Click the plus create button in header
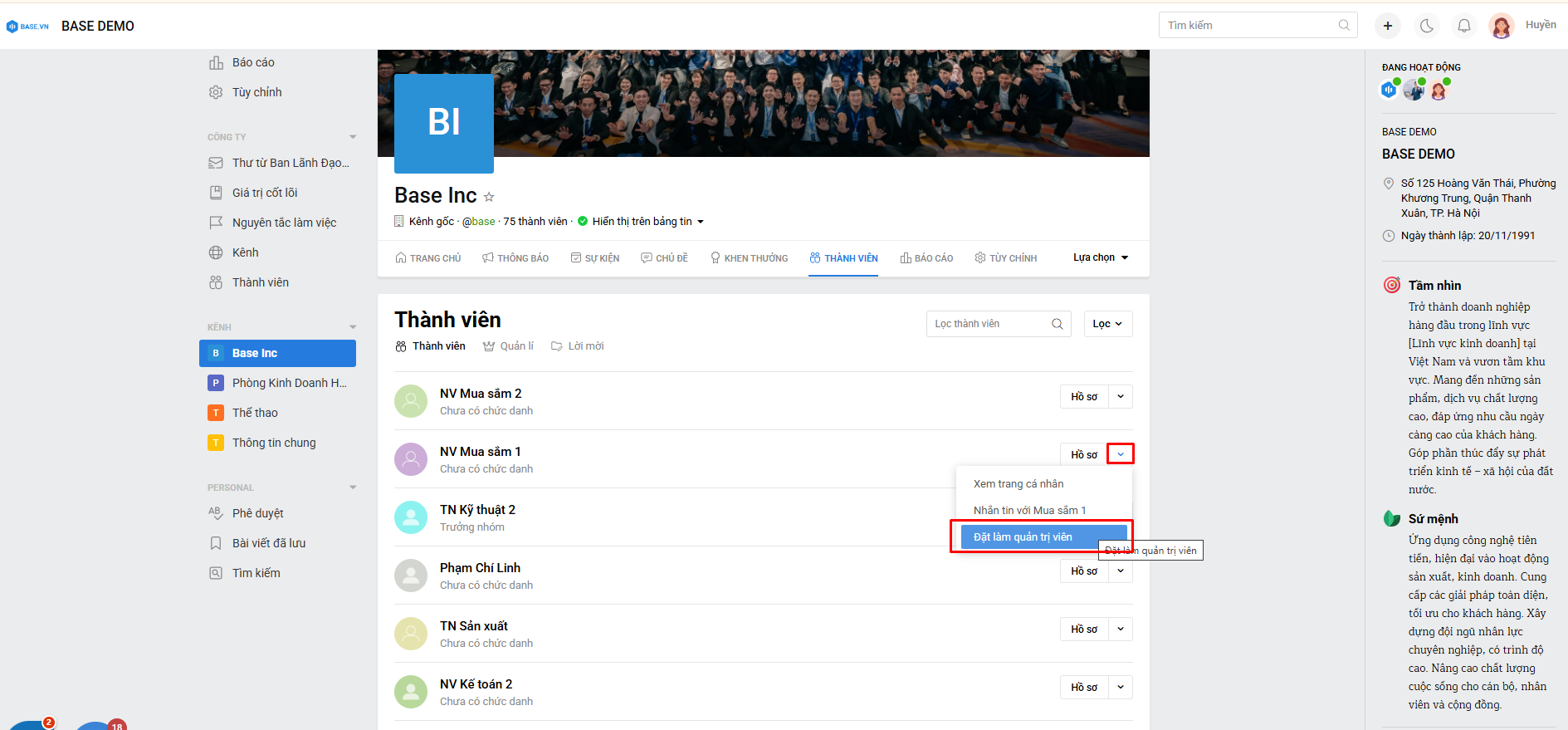The height and width of the screenshot is (730, 1568). click(x=1387, y=26)
